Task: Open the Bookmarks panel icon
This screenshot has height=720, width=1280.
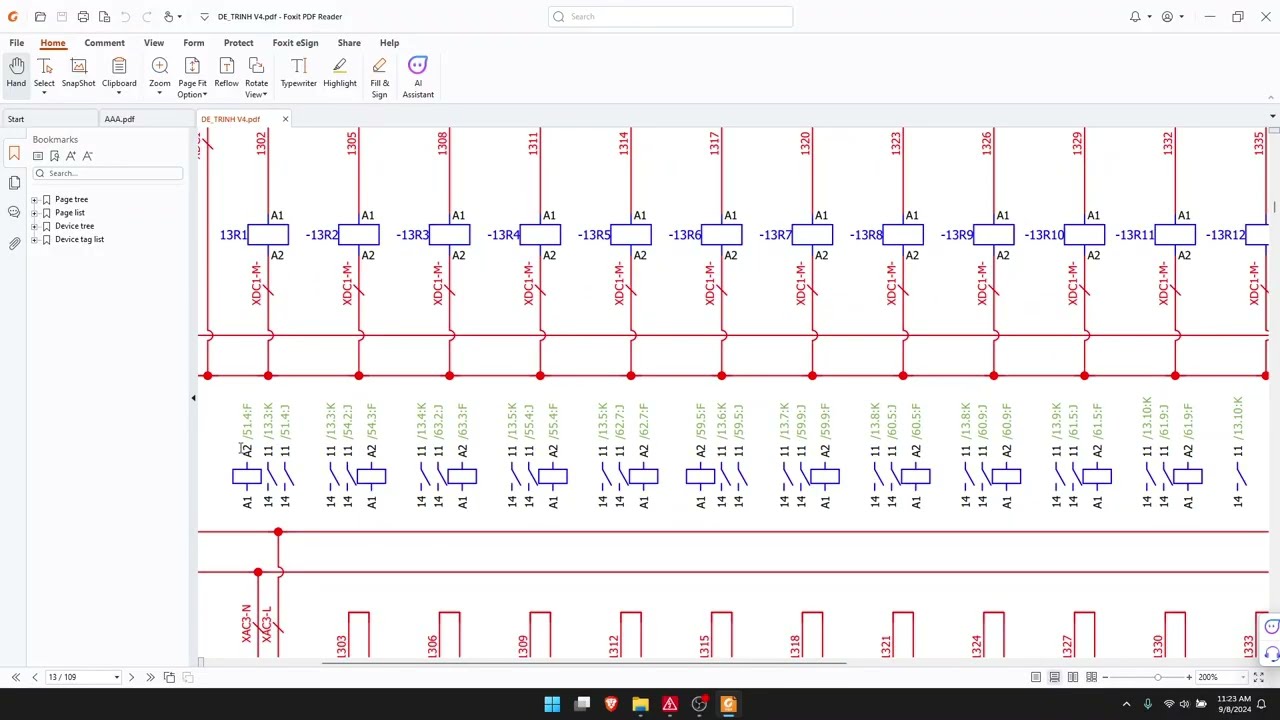Action: [x=14, y=154]
